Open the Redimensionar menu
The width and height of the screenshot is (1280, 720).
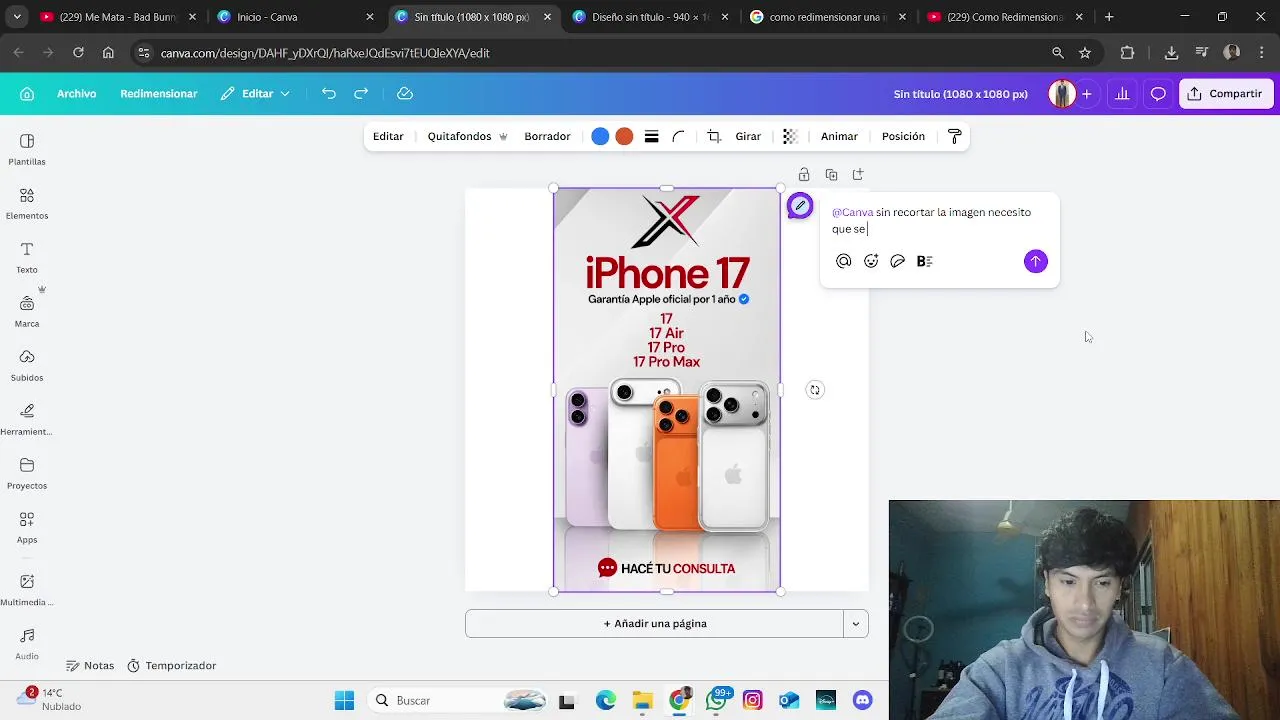click(x=159, y=93)
